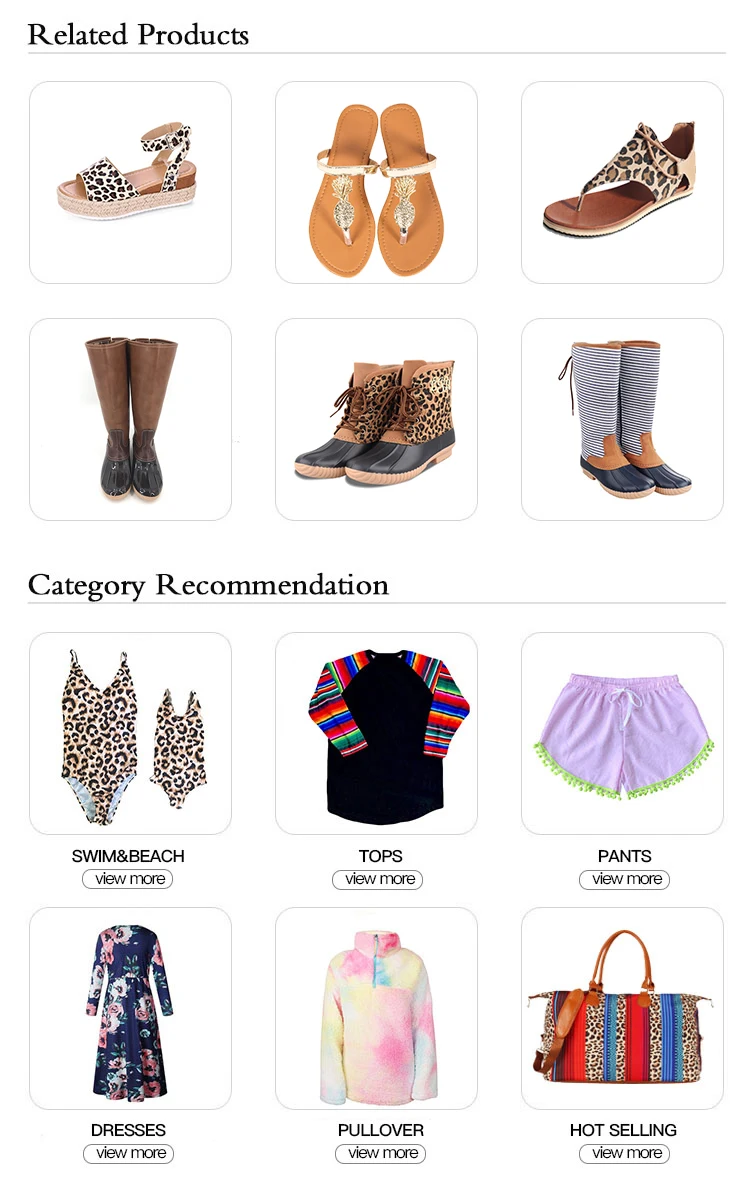Select the striped tall duck boots
750x1190 pixels.
pyautogui.click(x=622, y=419)
